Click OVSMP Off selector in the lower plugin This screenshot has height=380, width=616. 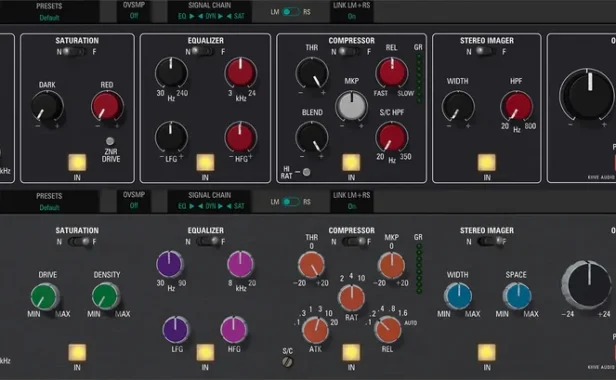134,201
